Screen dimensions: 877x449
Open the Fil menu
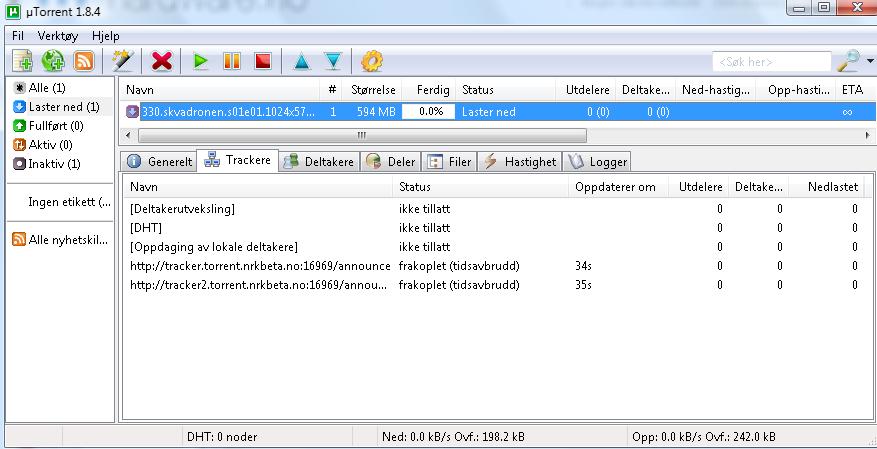pos(18,36)
